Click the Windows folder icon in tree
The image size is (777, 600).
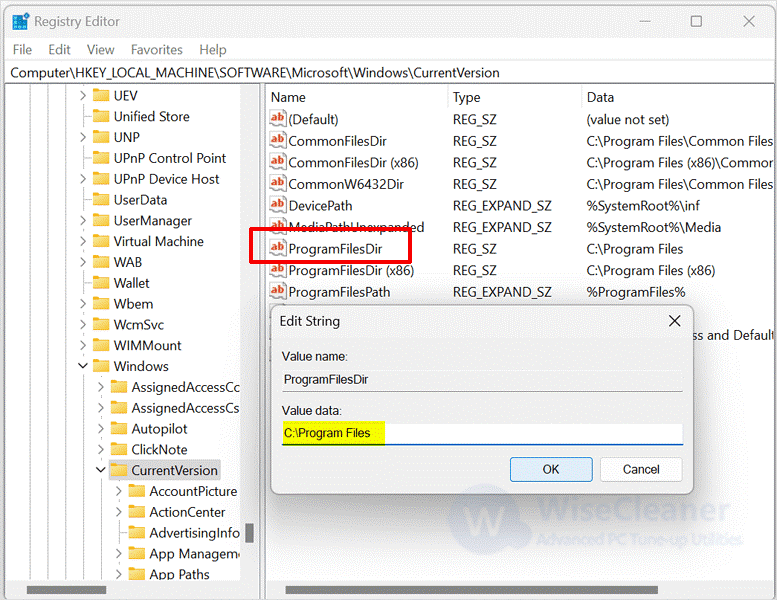101,366
